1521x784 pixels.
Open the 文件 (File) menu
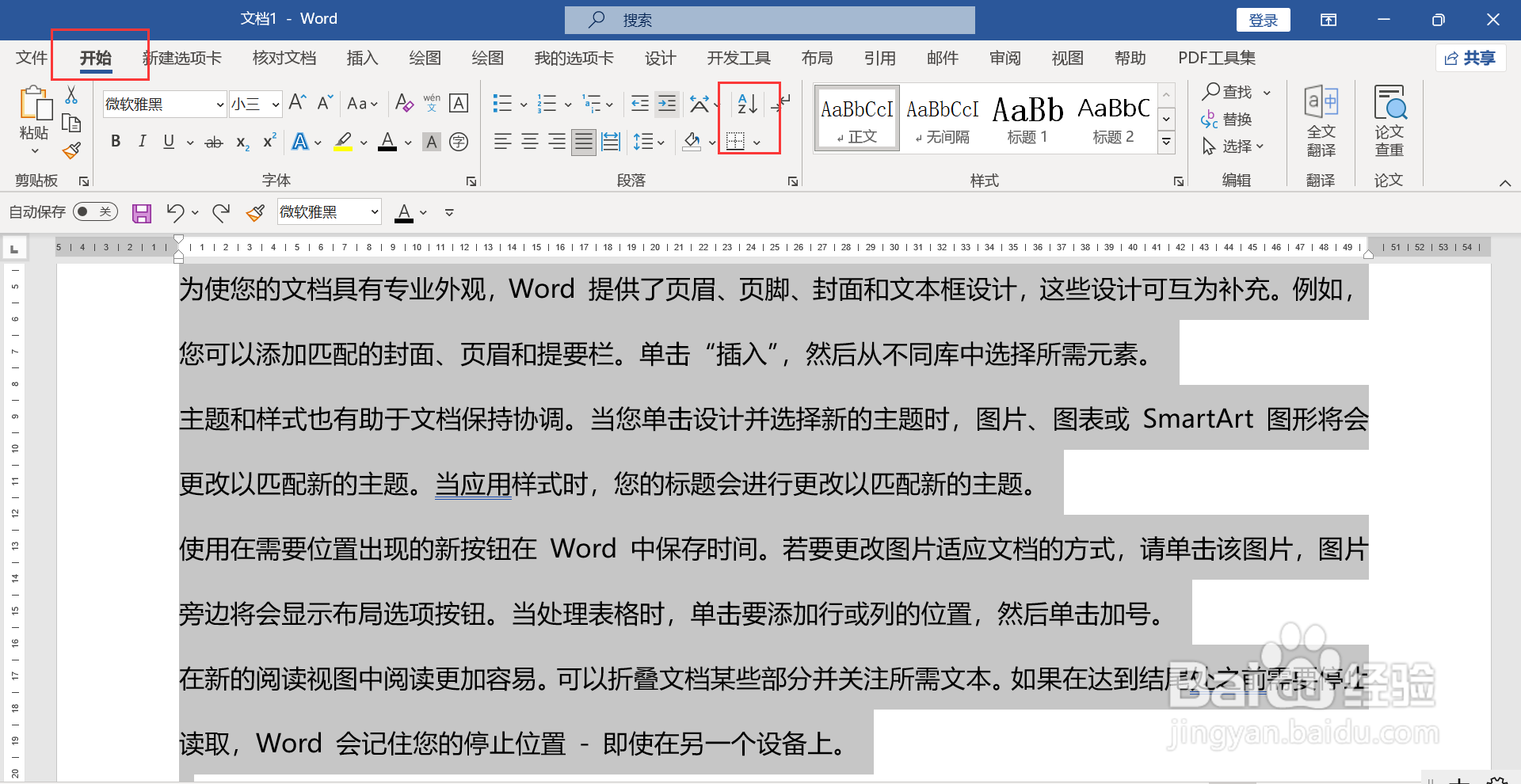click(x=32, y=58)
